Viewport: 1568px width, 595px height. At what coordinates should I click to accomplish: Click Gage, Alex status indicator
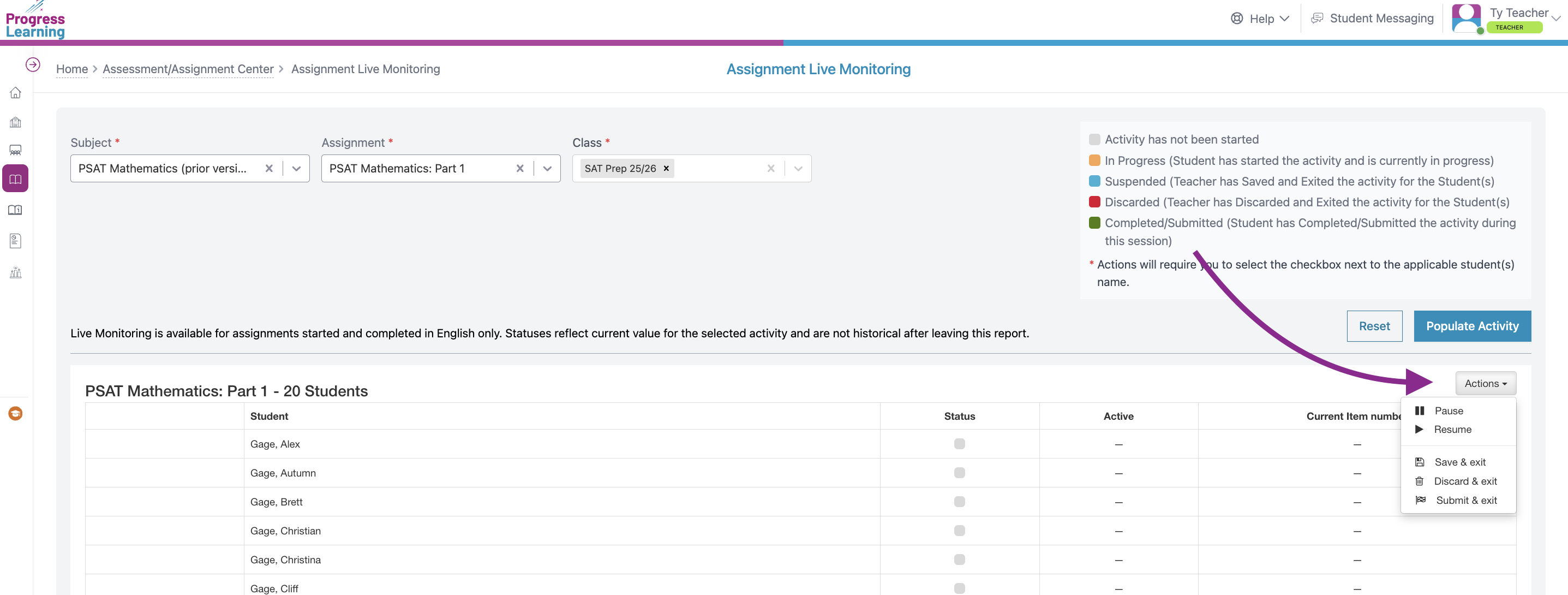[959, 443]
